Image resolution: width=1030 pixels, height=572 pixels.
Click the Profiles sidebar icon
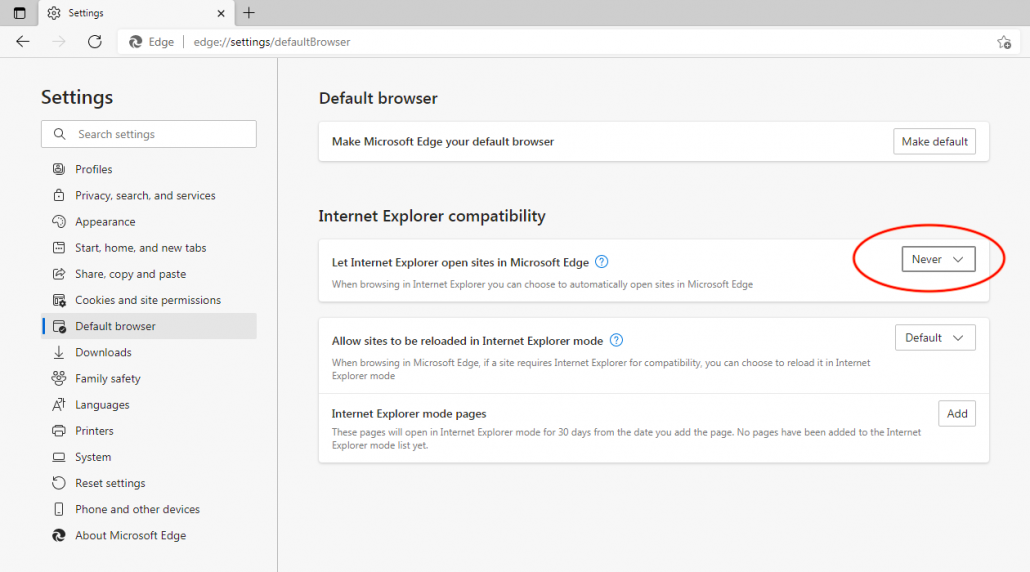pos(59,169)
